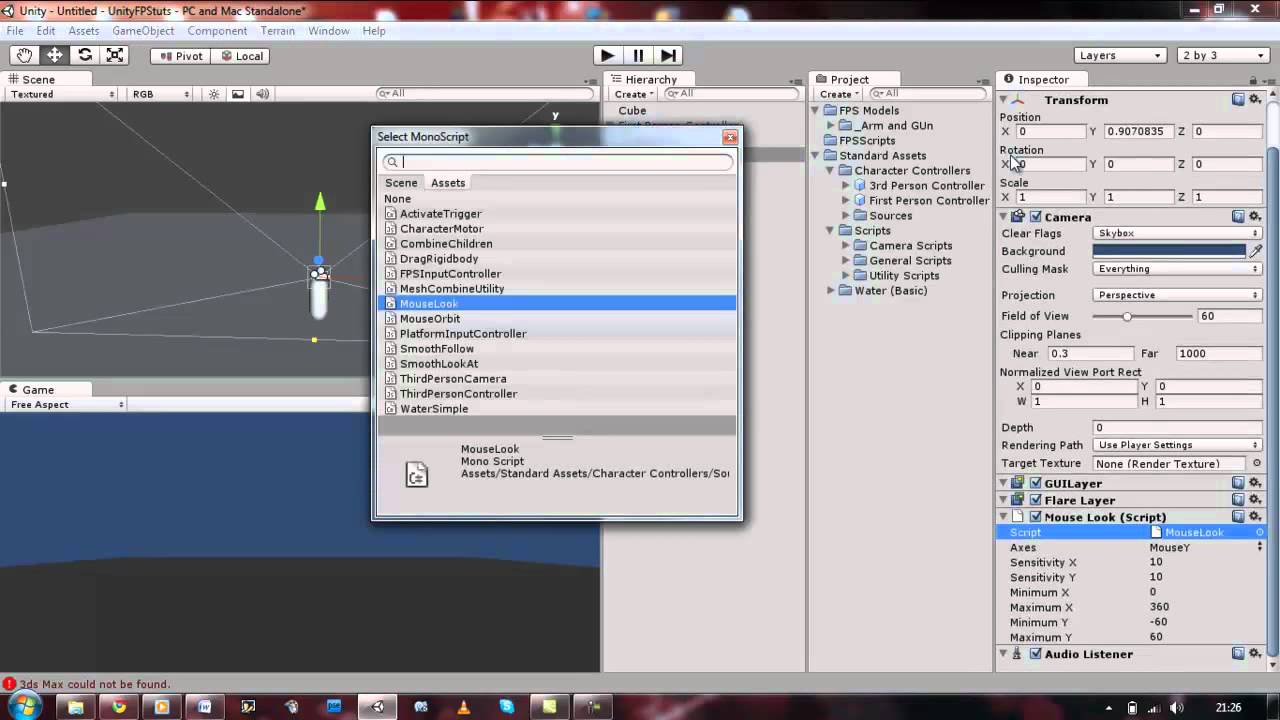Open Chrome from the Windows taskbar
This screenshot has height=720, width=1280.
(119, 707)
